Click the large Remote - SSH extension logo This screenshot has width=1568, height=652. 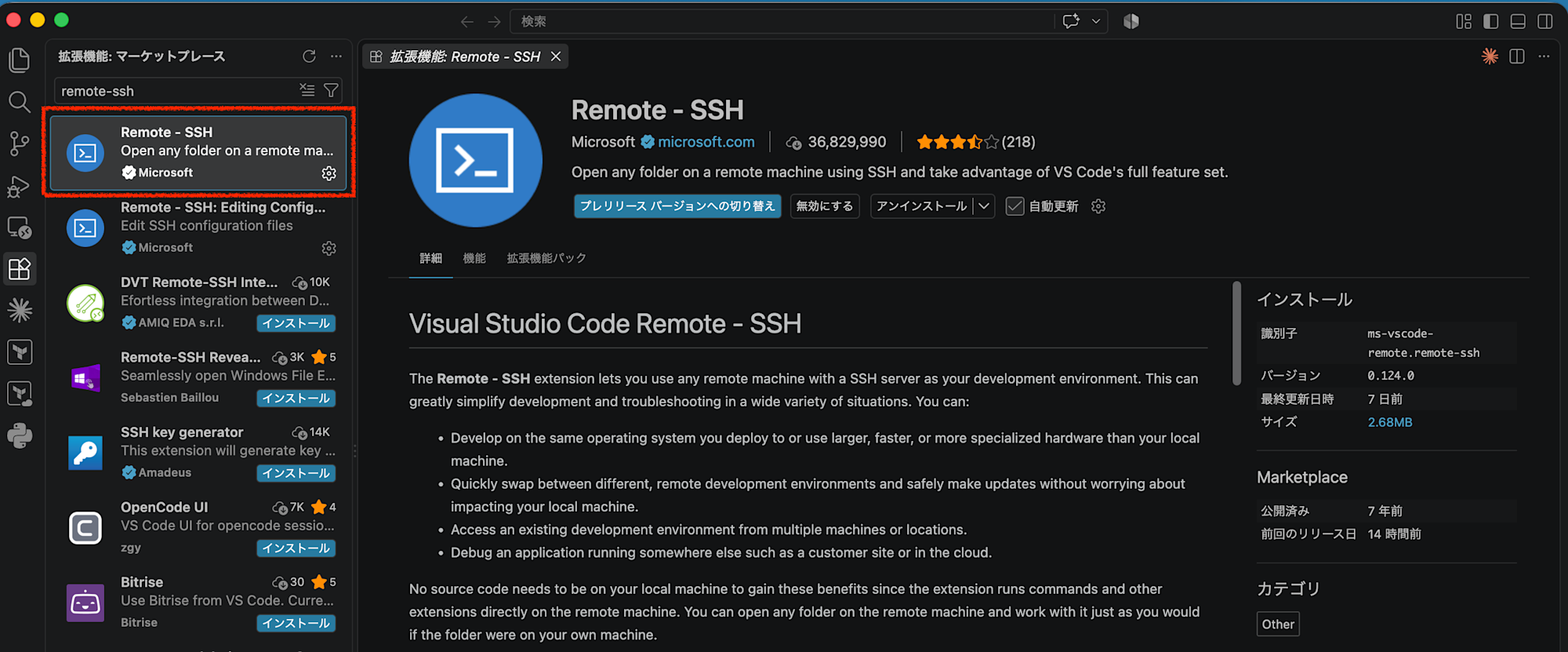point(476,161)
